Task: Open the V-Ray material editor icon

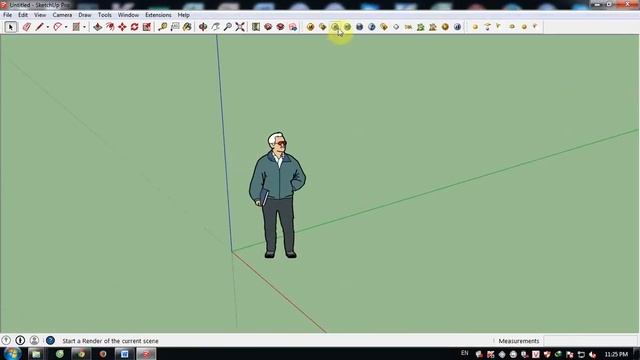Action: tap(310, 27)
